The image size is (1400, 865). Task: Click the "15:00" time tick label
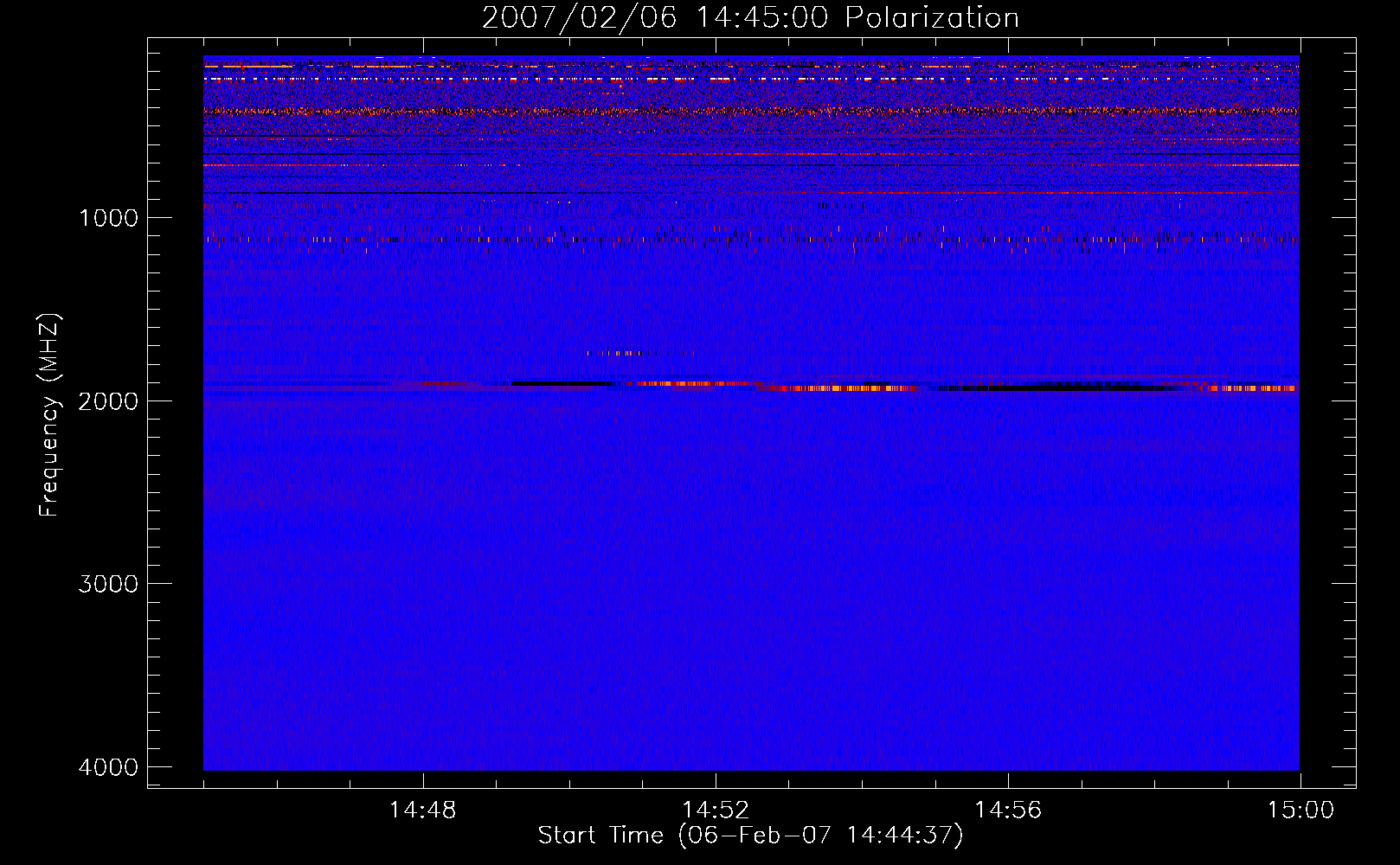pyautogui.click(x=1300, y=811)
